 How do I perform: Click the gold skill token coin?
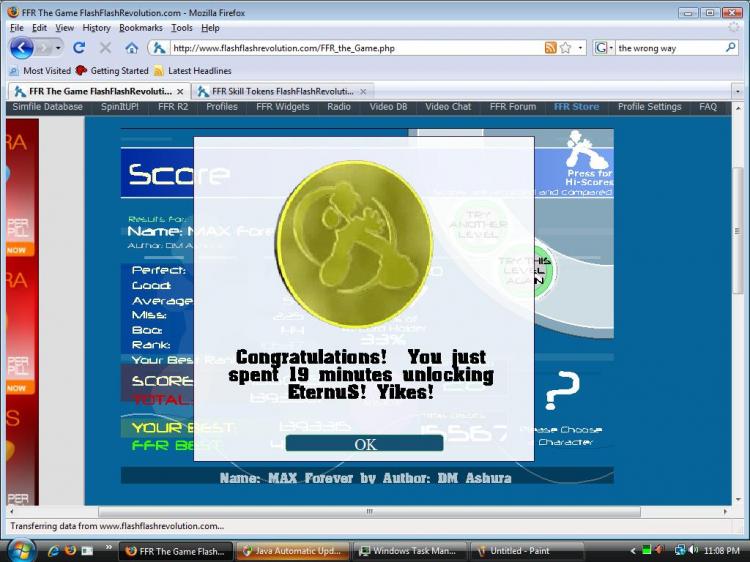tap(354, 244)
